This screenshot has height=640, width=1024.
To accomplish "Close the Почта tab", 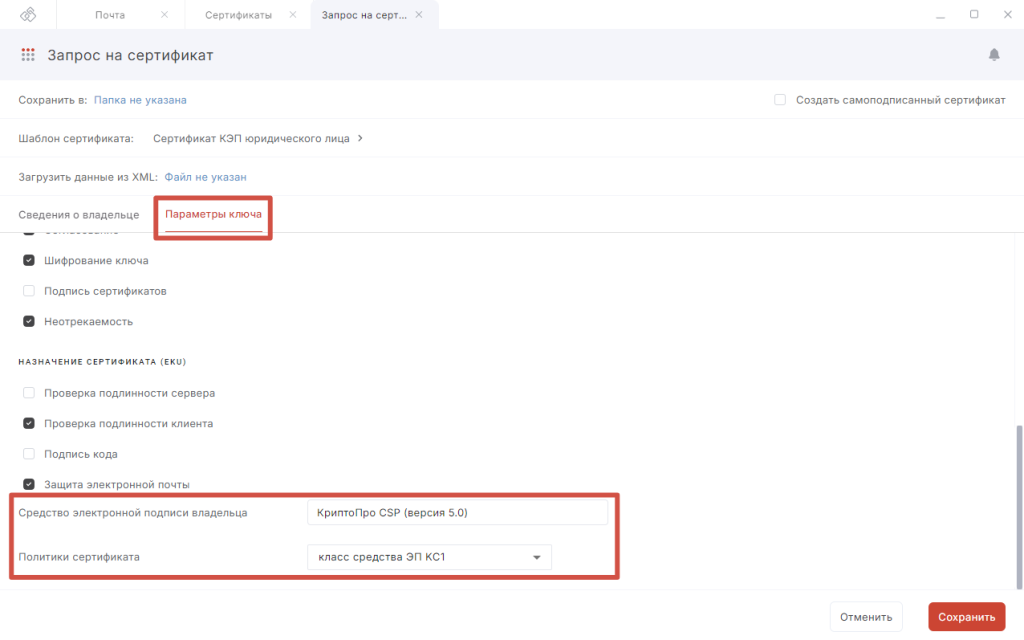I will click(x=165, y=14).
